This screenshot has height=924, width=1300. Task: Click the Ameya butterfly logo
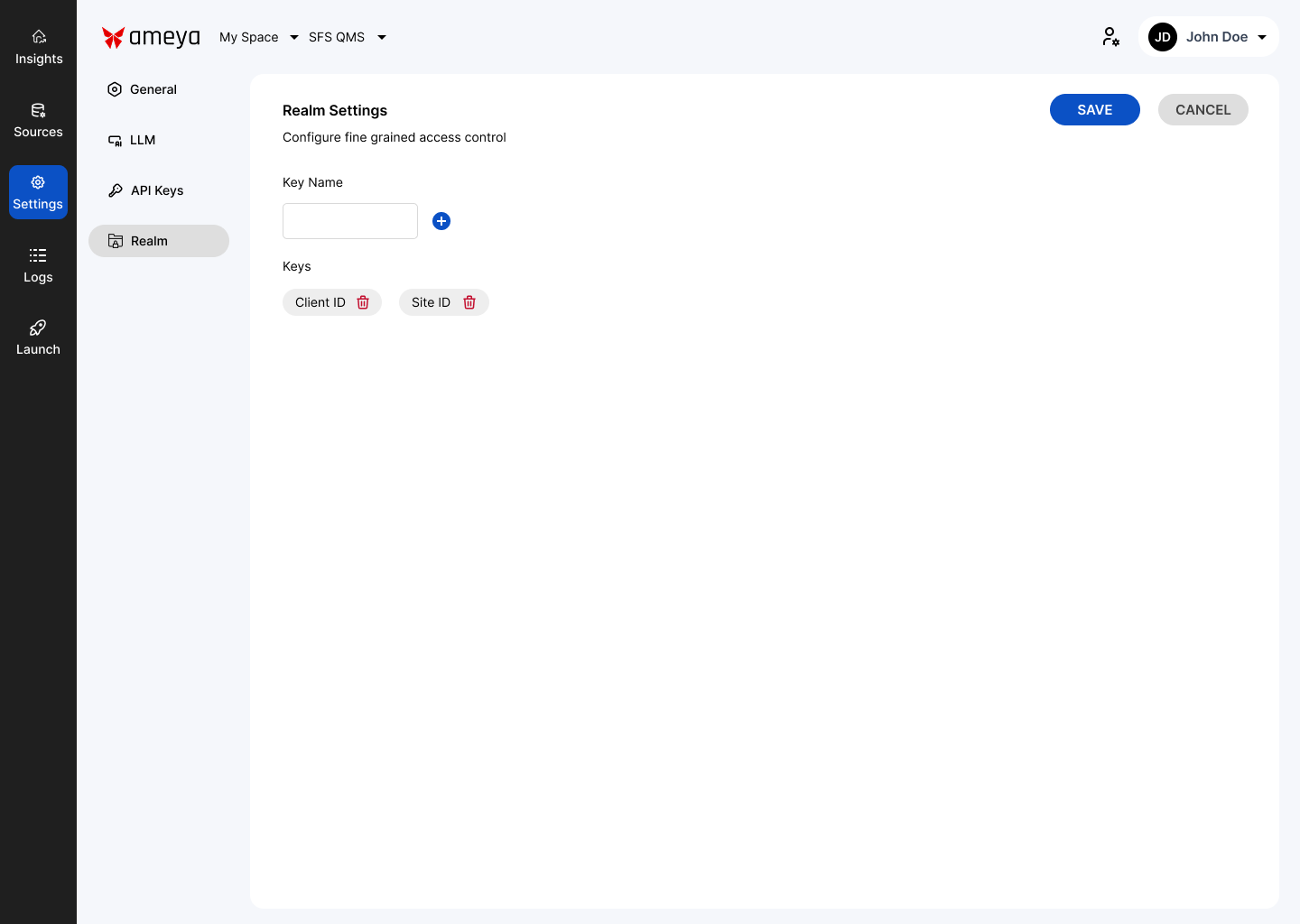click(114, 37)
